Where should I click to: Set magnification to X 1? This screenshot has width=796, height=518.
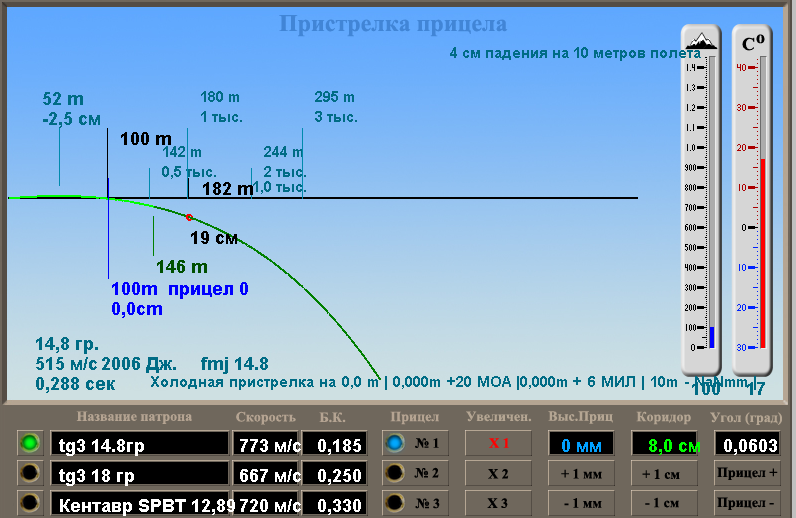pyautogui.click(x=498, y=443)
